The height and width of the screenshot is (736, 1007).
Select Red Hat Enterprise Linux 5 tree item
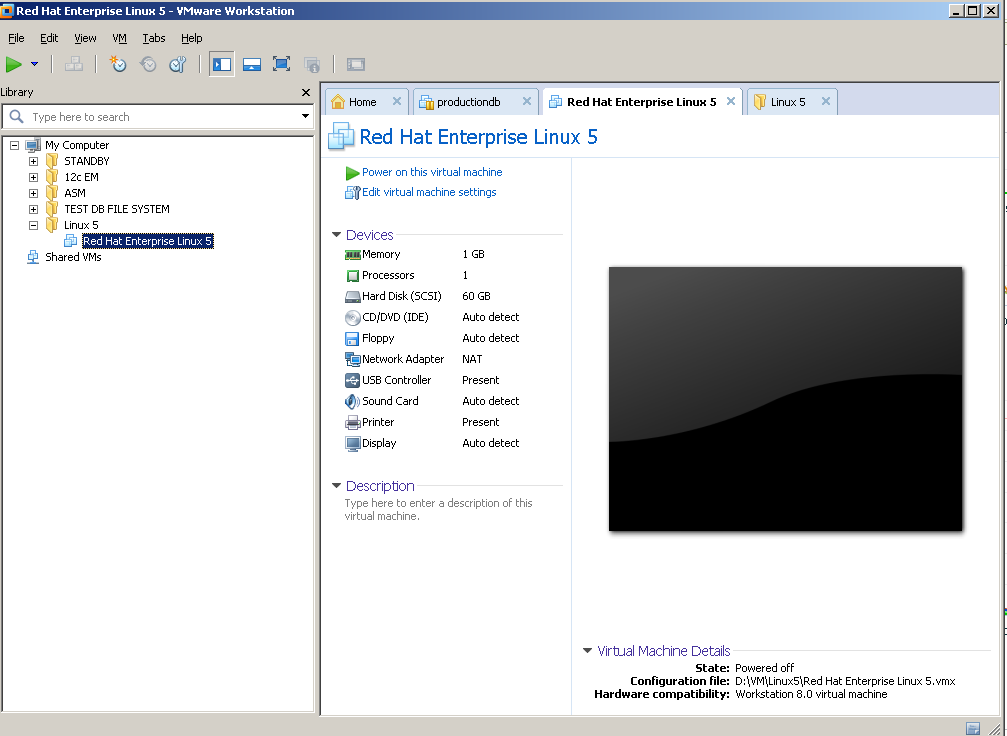[148, 241]
